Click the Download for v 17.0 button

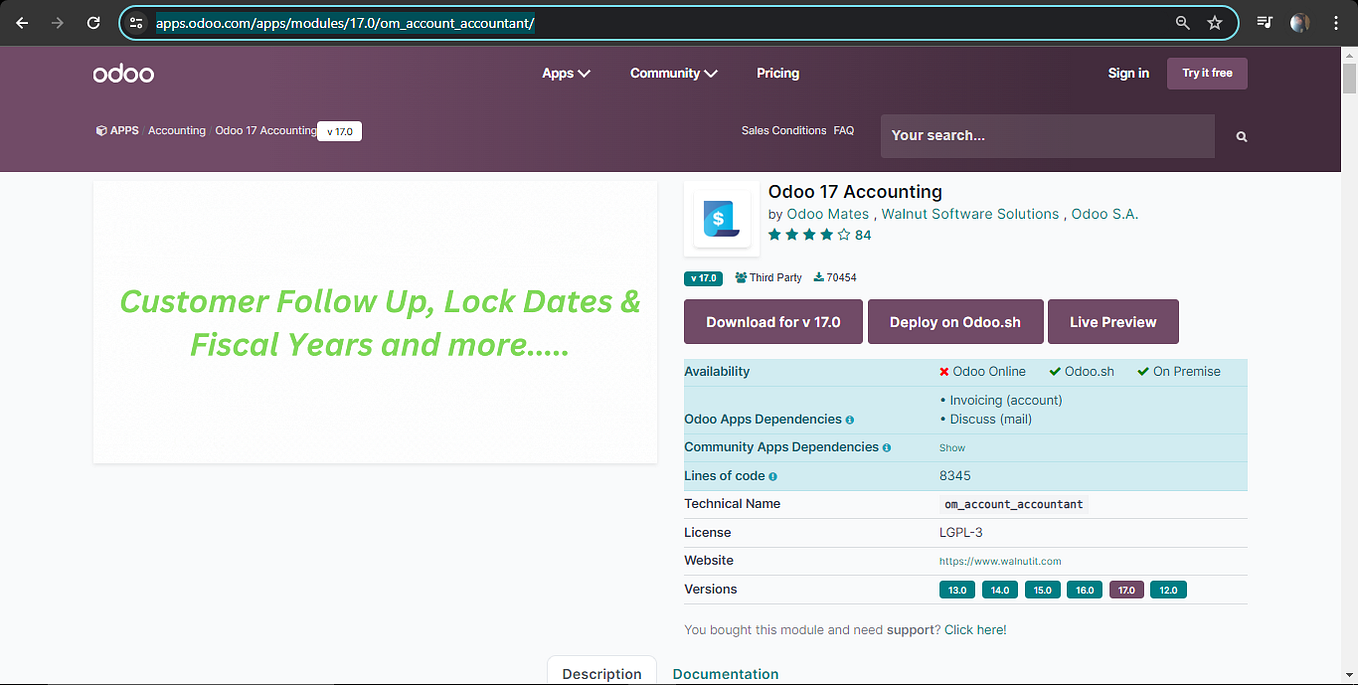click(772, 321)
